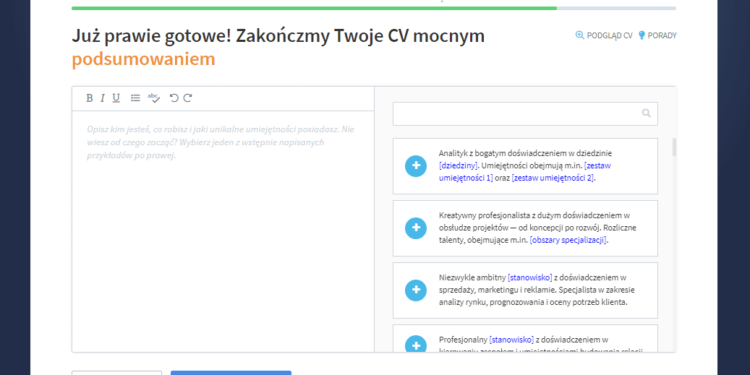
Task: Toggle bold formatting in the editor toolbar
Action: (x=89, y=98)
